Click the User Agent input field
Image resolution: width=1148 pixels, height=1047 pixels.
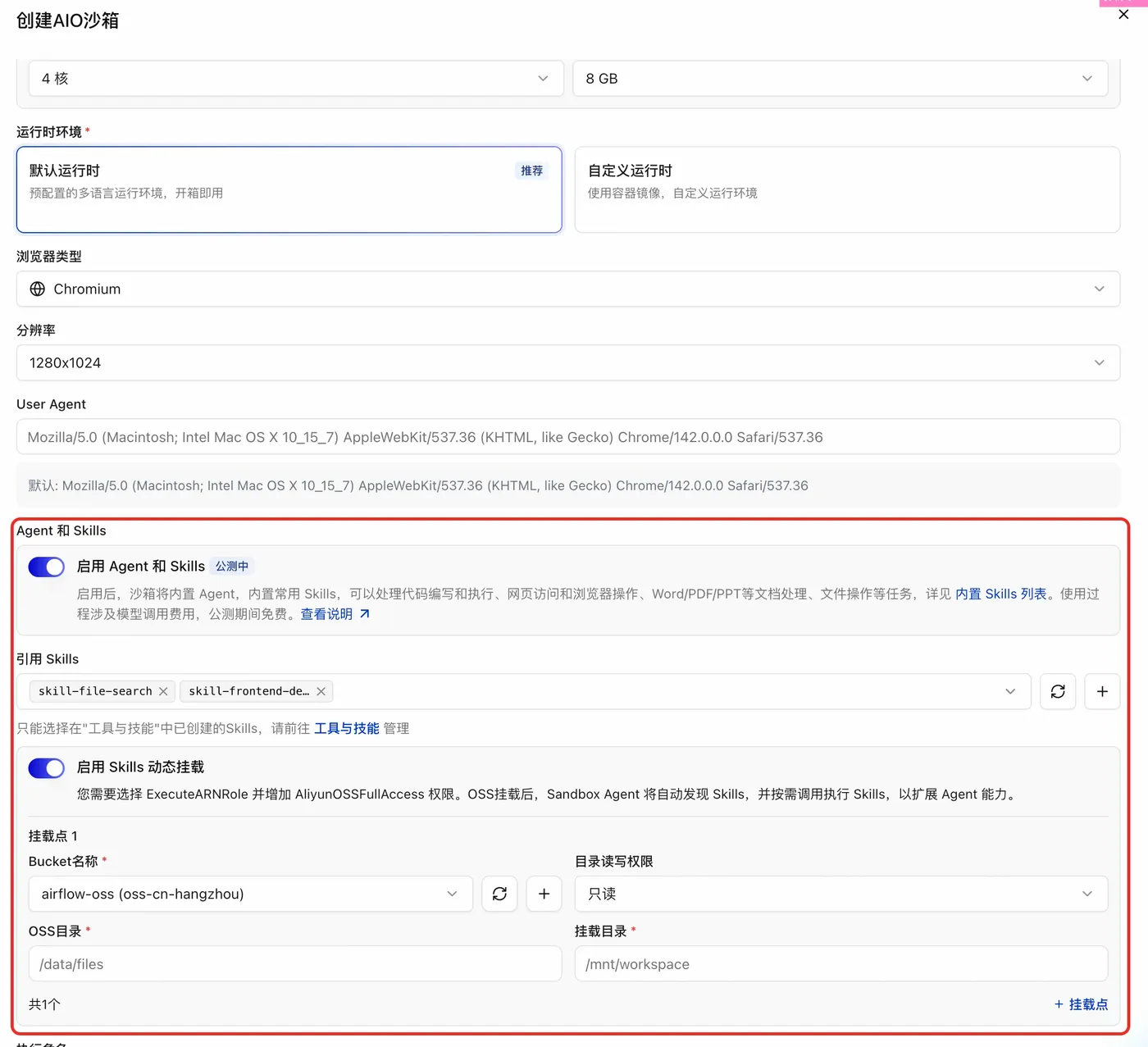[568, 437]
